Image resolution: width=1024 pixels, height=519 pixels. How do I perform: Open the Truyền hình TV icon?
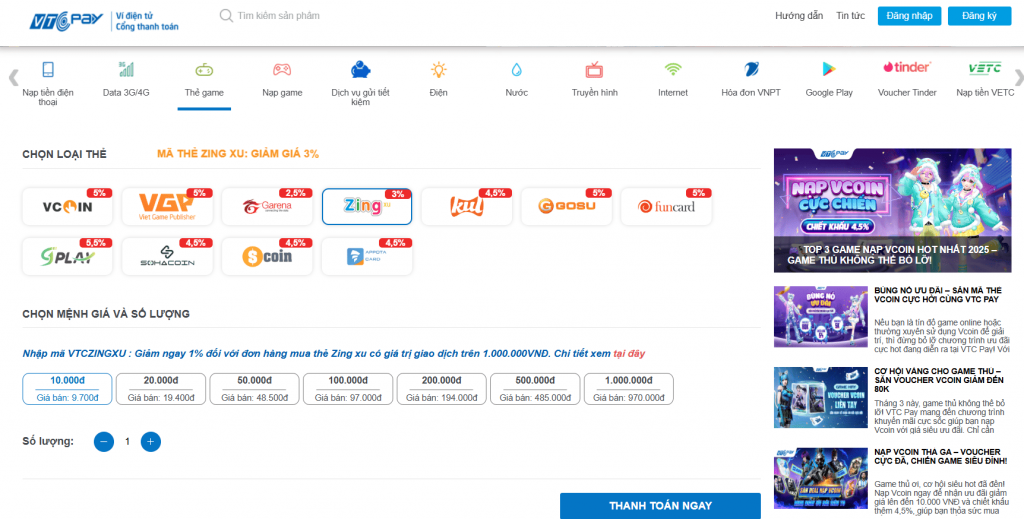pos(594,69)
